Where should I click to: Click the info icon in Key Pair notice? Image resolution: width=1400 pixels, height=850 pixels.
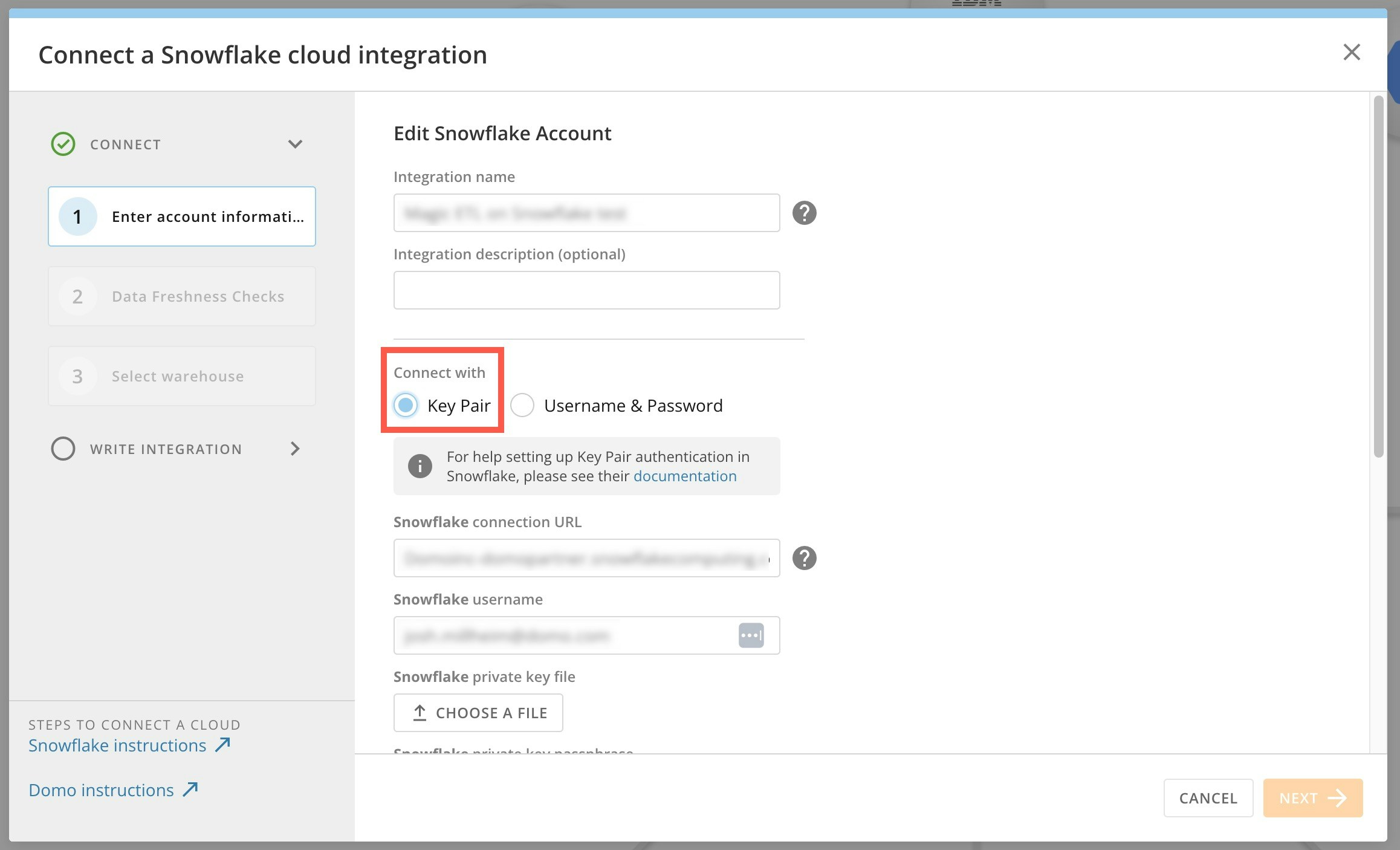click(420, 466)
